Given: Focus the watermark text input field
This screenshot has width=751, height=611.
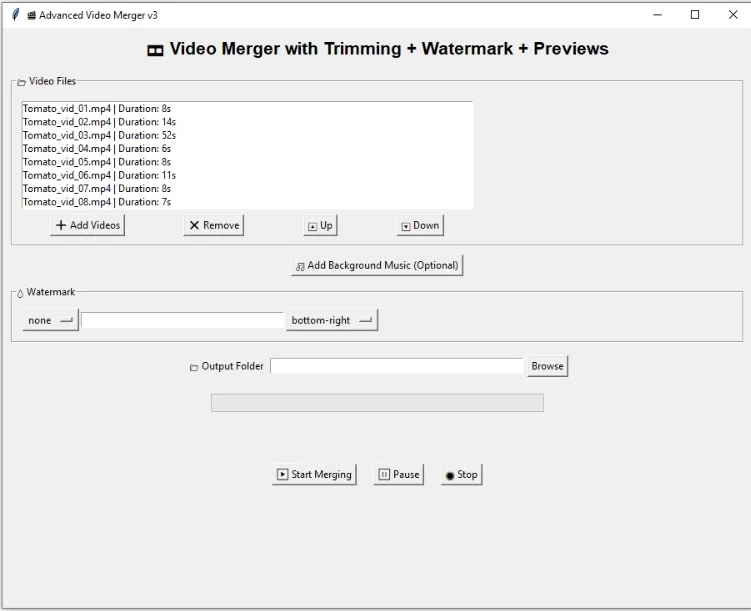Looking at the screenshot, I should [183, 320].
